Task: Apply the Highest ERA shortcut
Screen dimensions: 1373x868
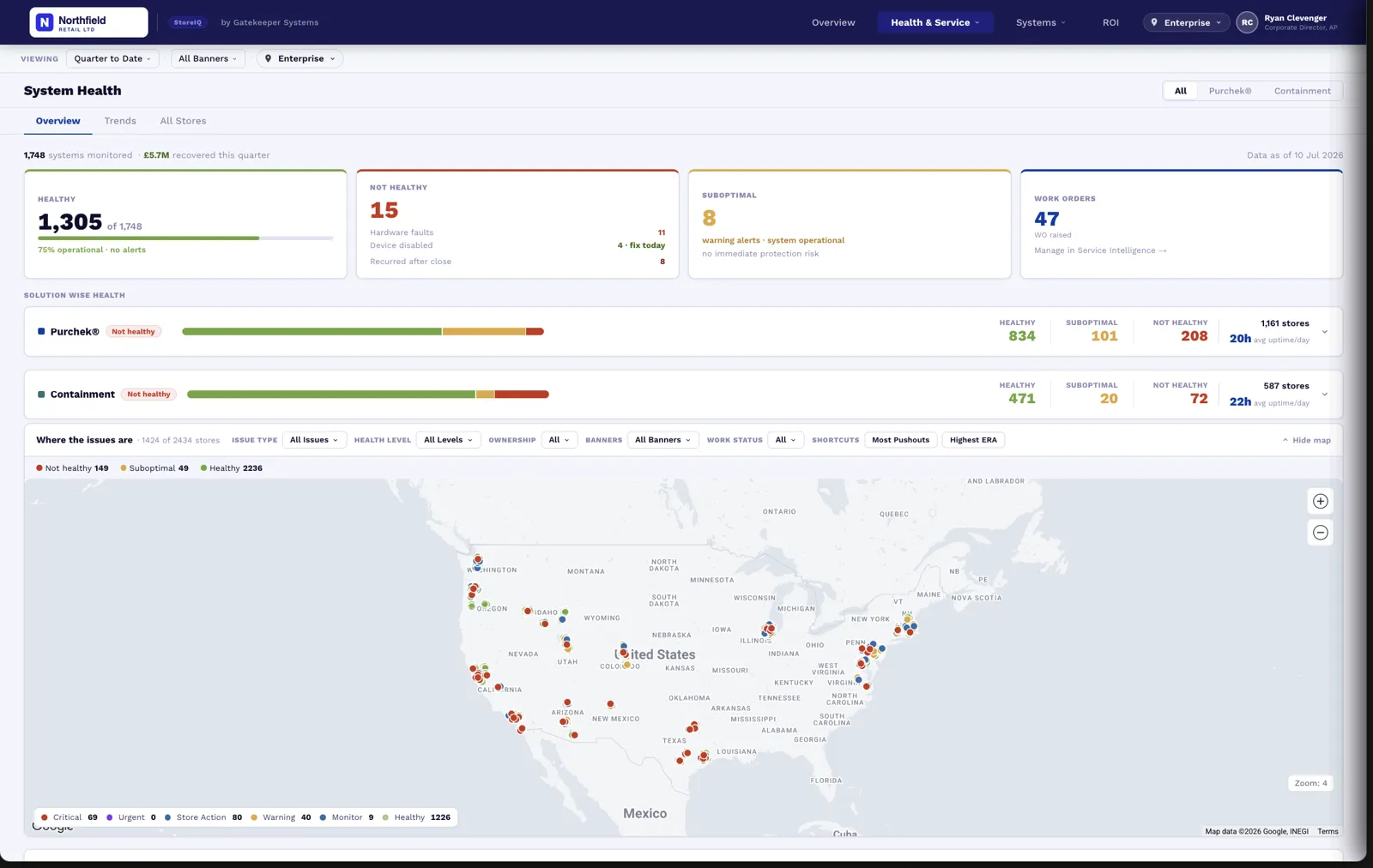Action: pos(973,440)
